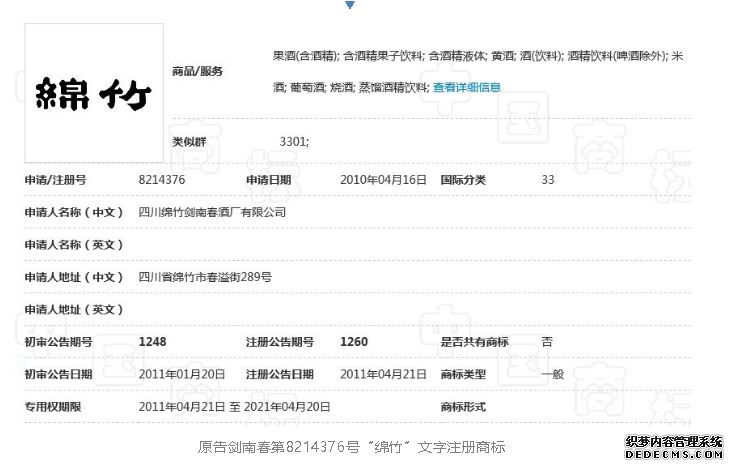Click the caption 原告剑南春第8214376号“绵竹”文字注册商标
Image resolution: width=734 pixels, height=469 pixels.
tap(352, 447)
